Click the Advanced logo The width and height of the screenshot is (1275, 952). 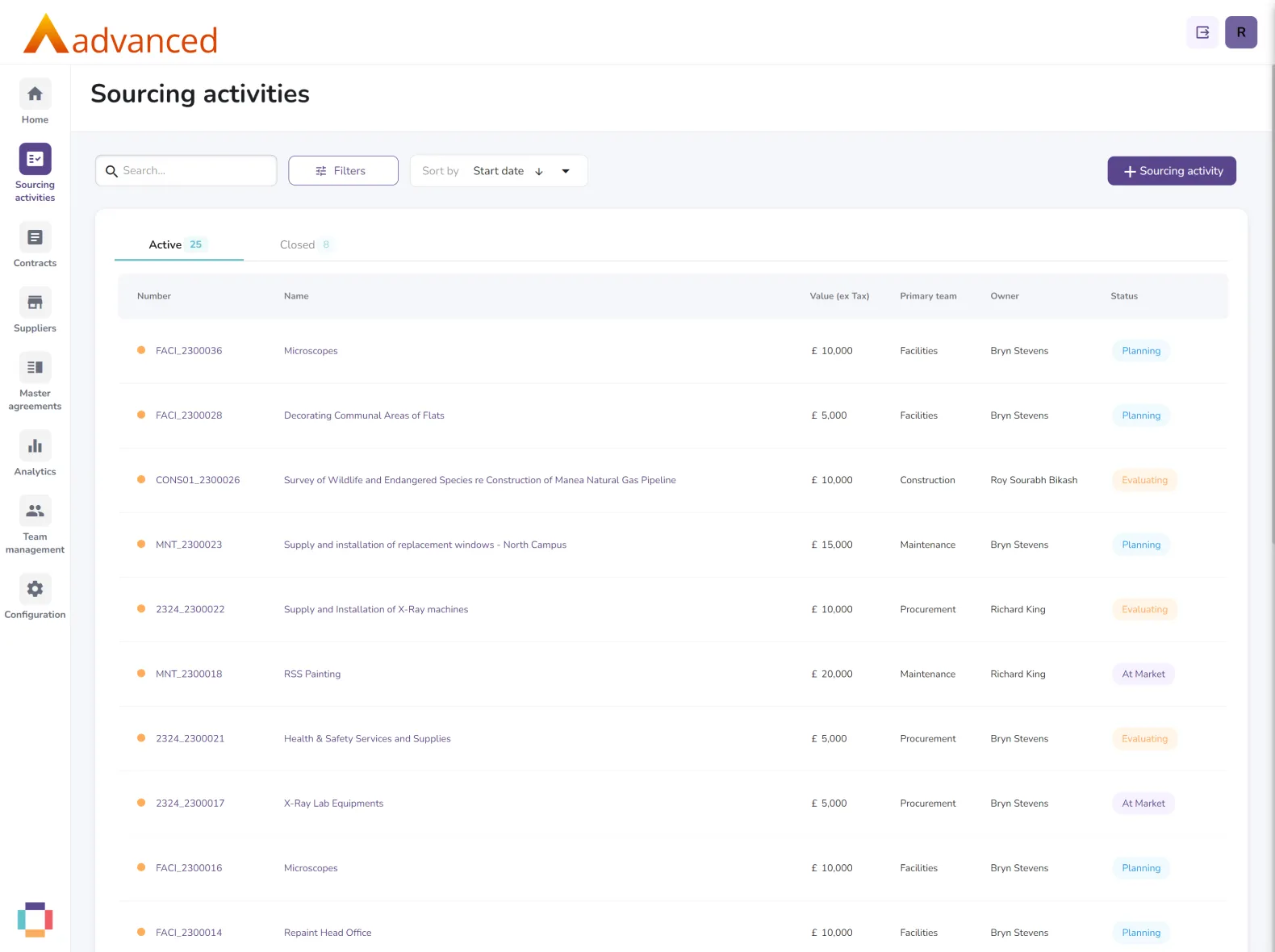click(120, 35)
